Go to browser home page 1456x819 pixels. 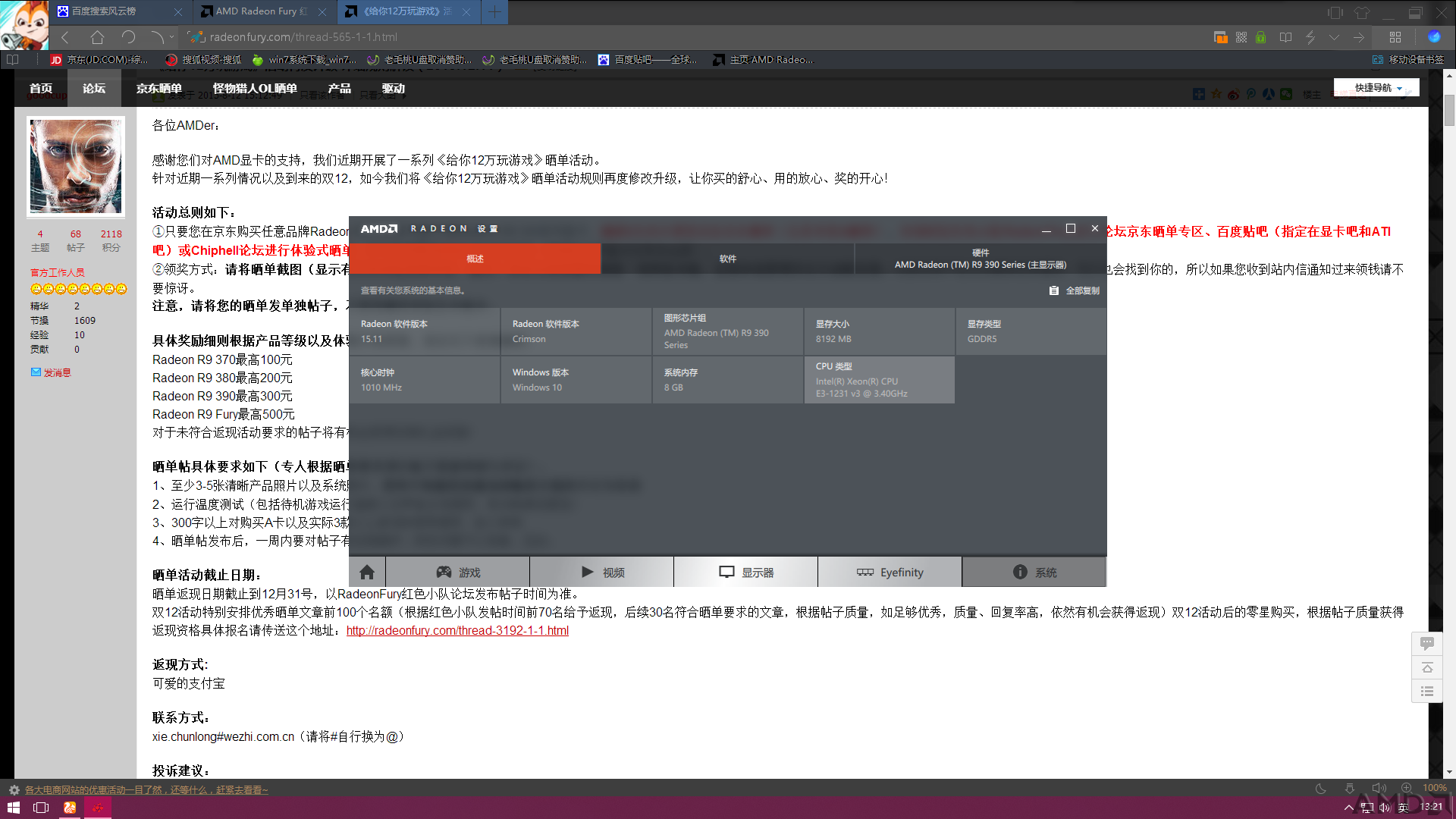[97, 36]
